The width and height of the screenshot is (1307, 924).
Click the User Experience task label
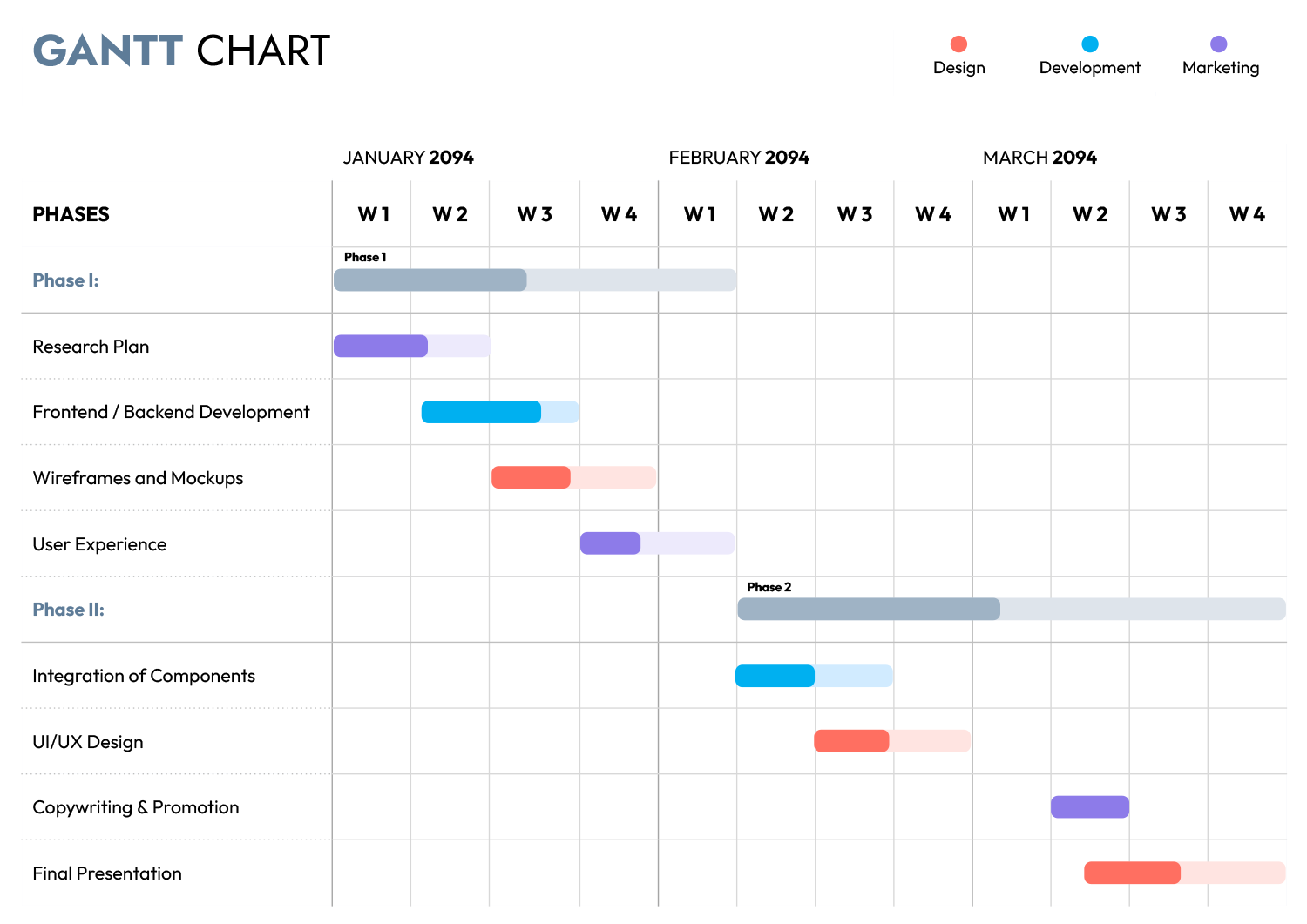point(99,544)
